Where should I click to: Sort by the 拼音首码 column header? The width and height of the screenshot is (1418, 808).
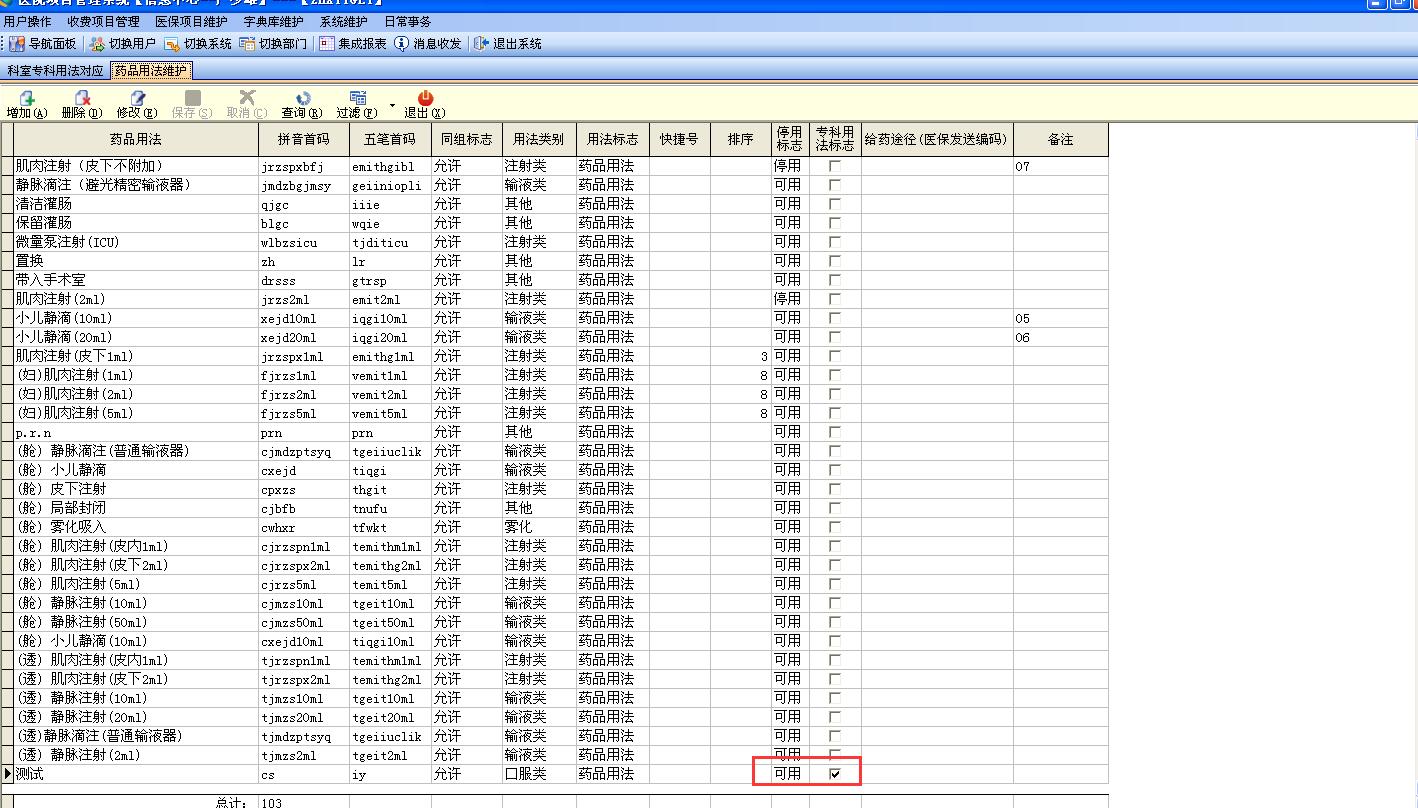pyautogui.click(x=304, y=140)
